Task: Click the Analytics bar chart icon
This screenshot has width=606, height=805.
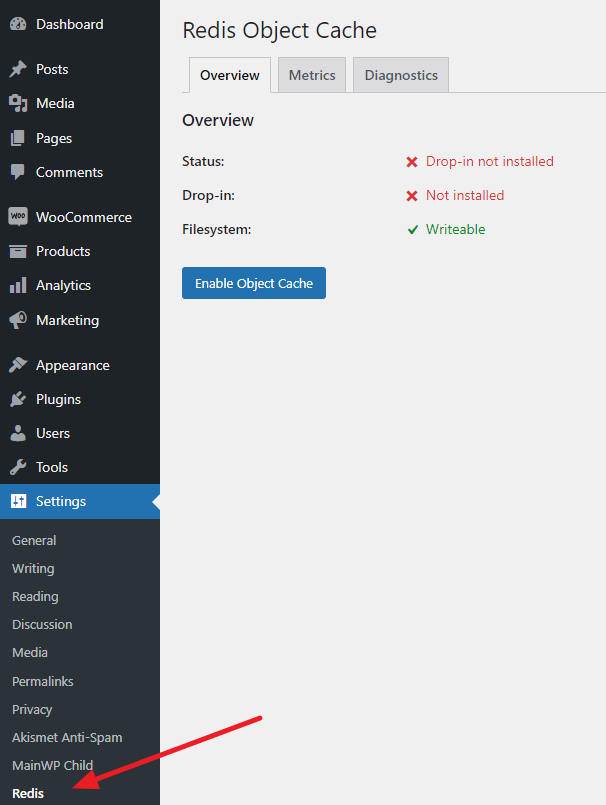Action: [18, 285]
